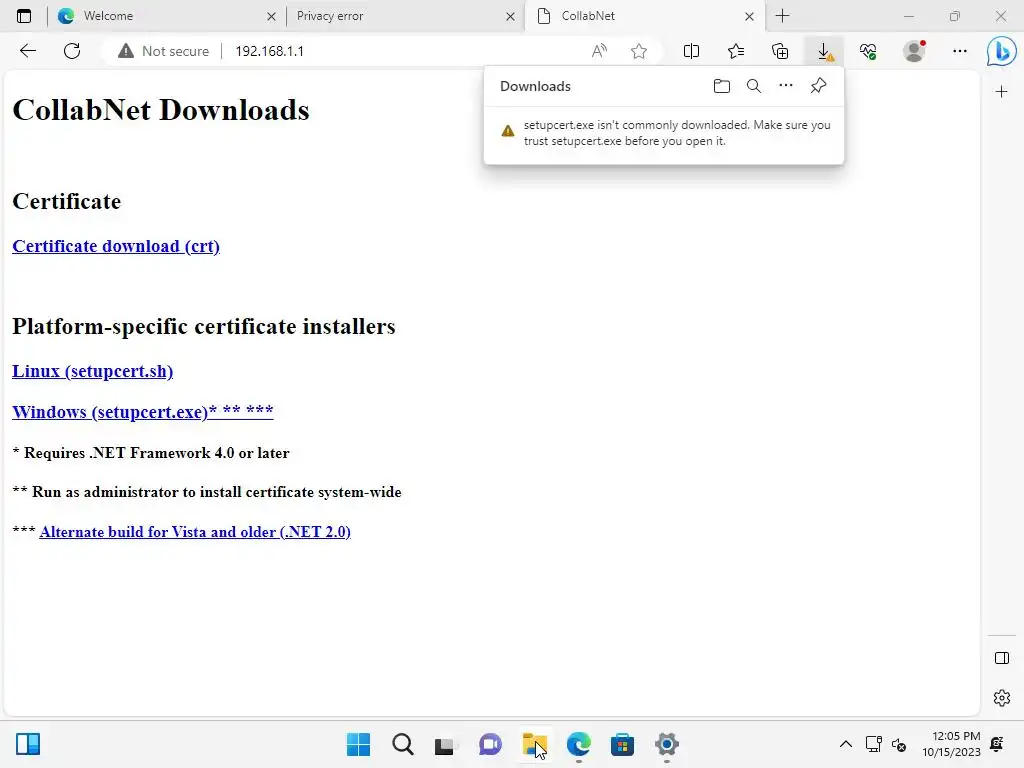Open more options in Downloads panel
Screen dimensions: 1024x768
click(786, 86)
